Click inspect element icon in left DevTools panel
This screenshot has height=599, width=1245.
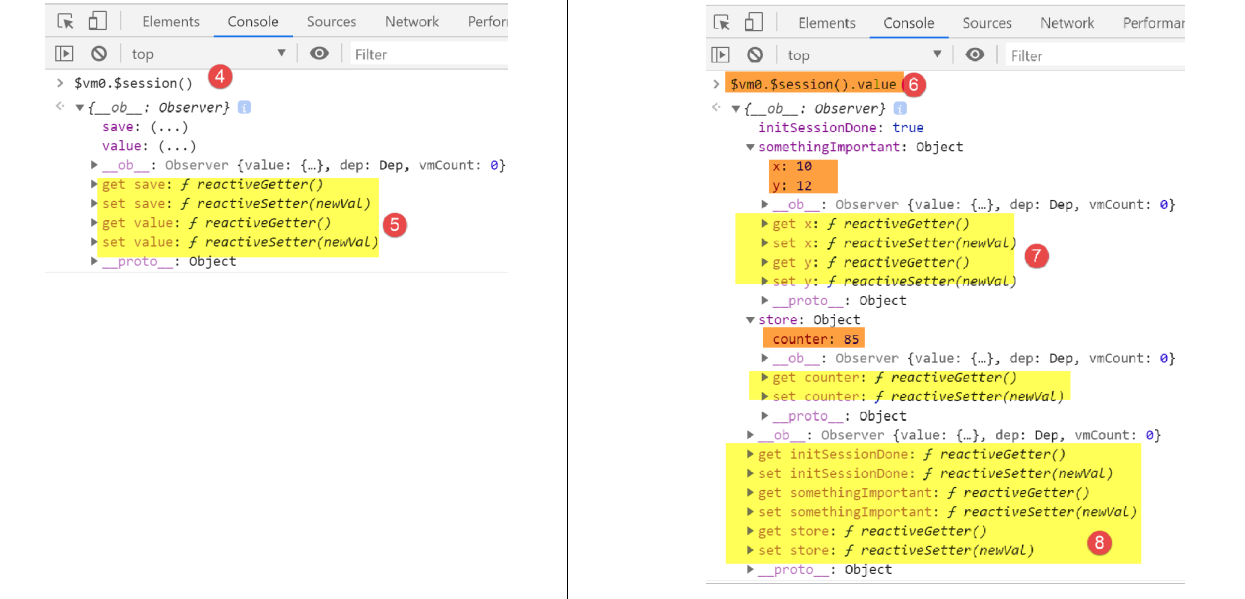coord(66,21)
